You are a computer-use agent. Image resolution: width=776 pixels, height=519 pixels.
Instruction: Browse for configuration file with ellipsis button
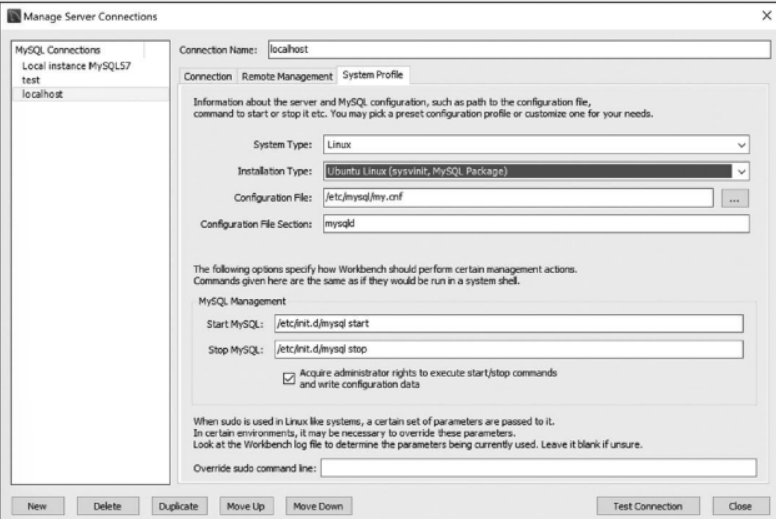coord(734,198)
